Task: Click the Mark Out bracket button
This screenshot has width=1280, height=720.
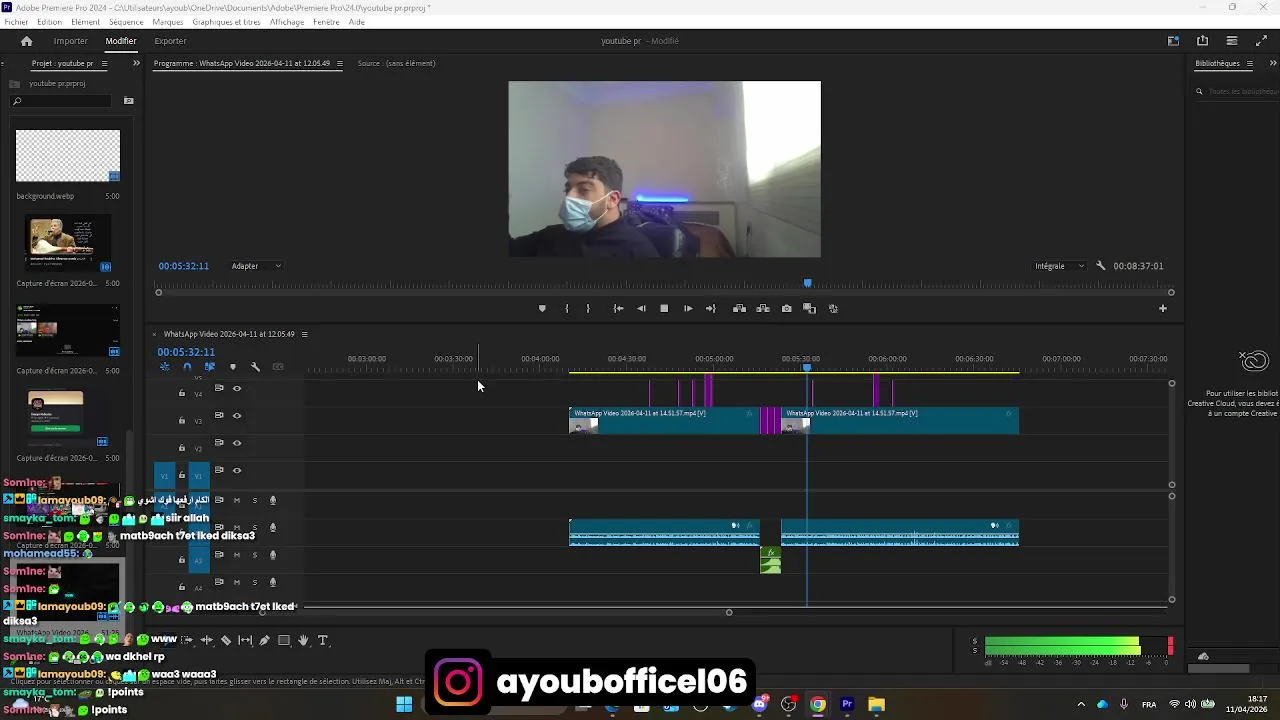Action: pyautogui.click(x=588, y=308)
